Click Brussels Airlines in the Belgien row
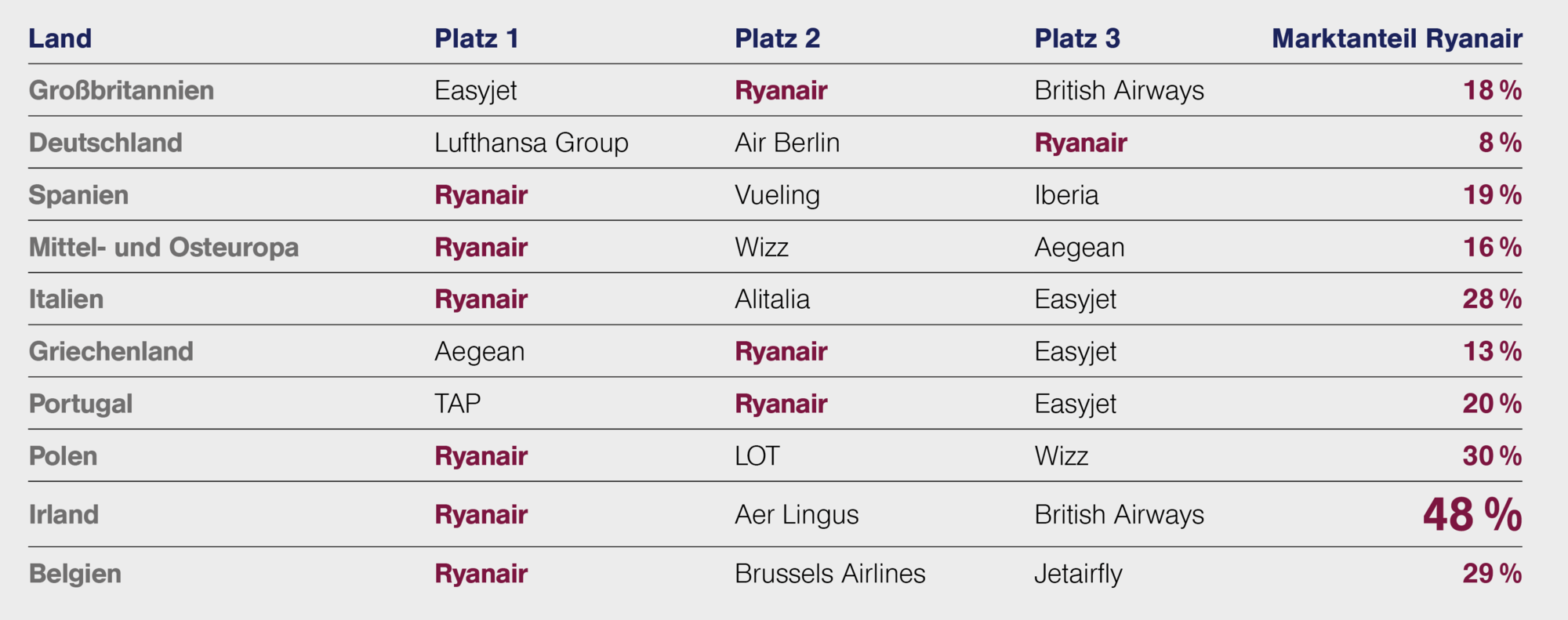This screenshot has width=1568, height=620. pyautogui.click(x=830, y=574)
